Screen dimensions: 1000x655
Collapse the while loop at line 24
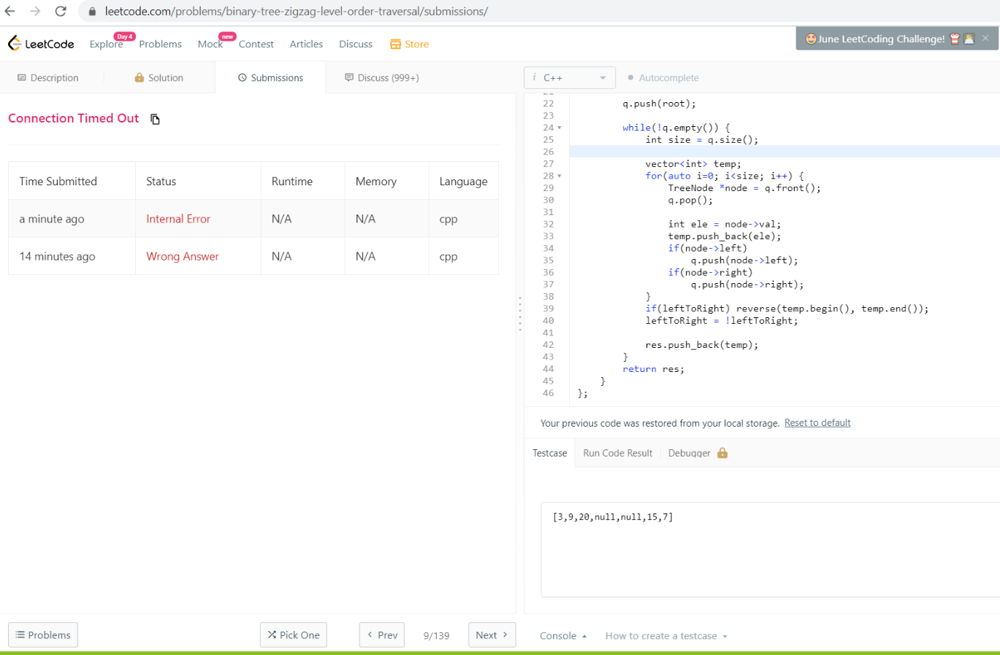[559, 128]
